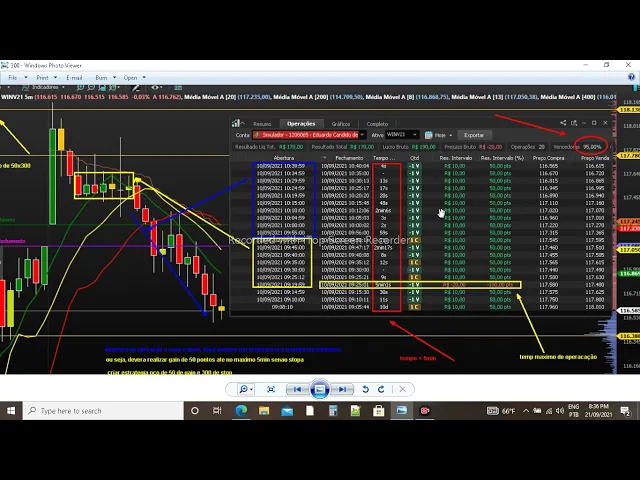Screen dimensions: 640x480
Task: Click the Resumo tab in the trading panel
Action: 262,124
